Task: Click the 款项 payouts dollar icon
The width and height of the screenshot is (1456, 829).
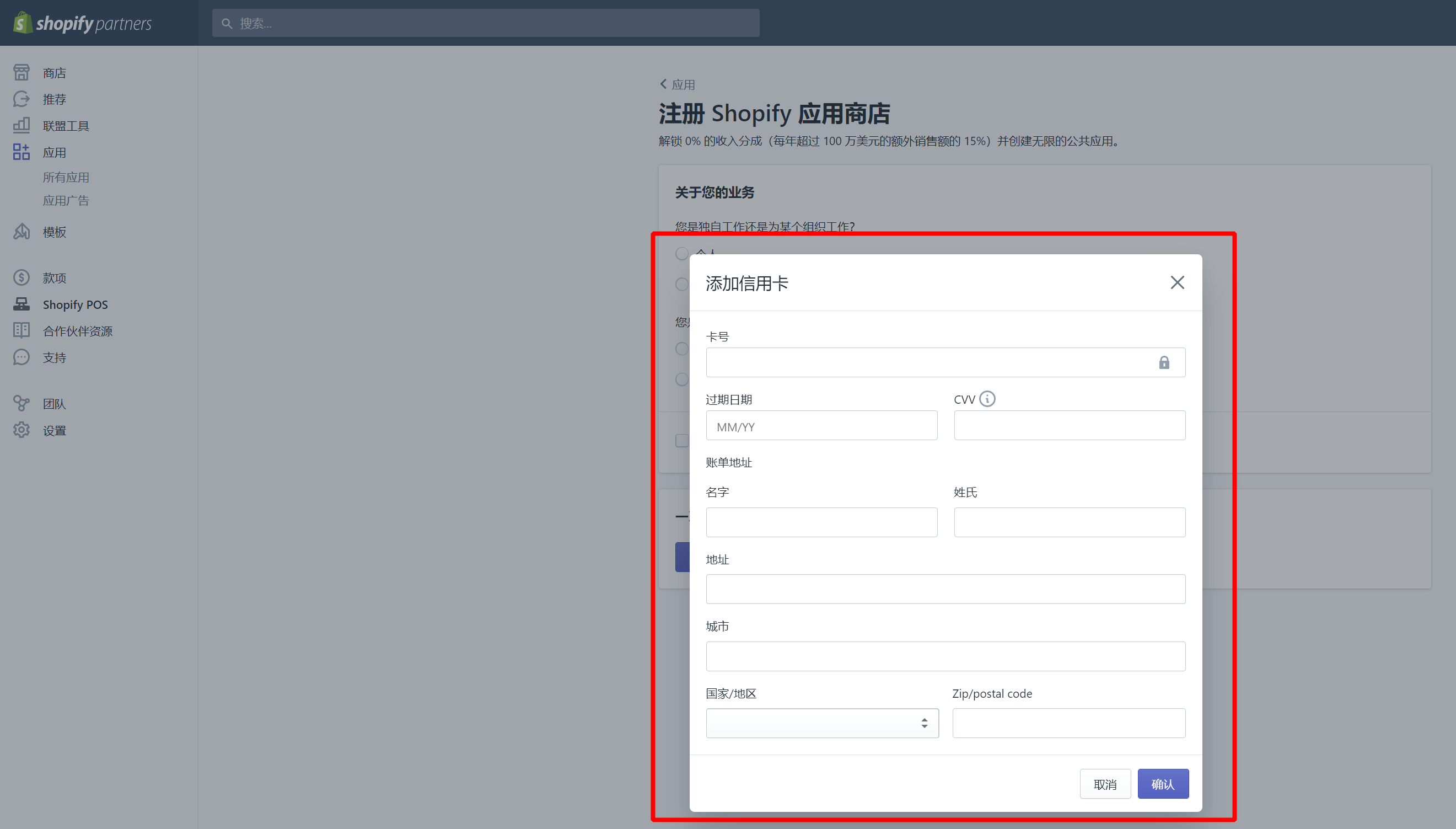Action: pos(22,278)
